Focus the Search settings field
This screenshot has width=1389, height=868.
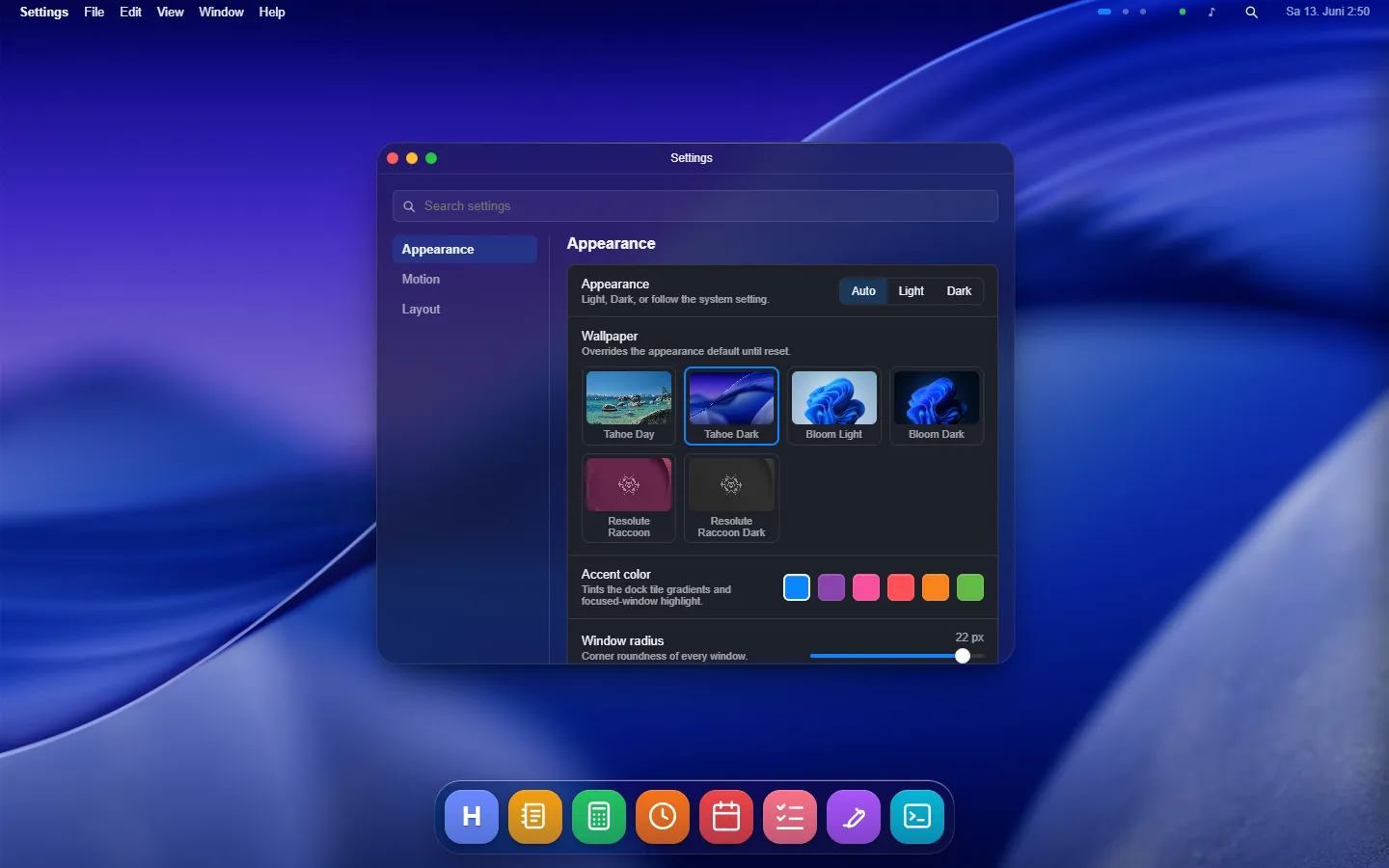(x=695, y=206)
